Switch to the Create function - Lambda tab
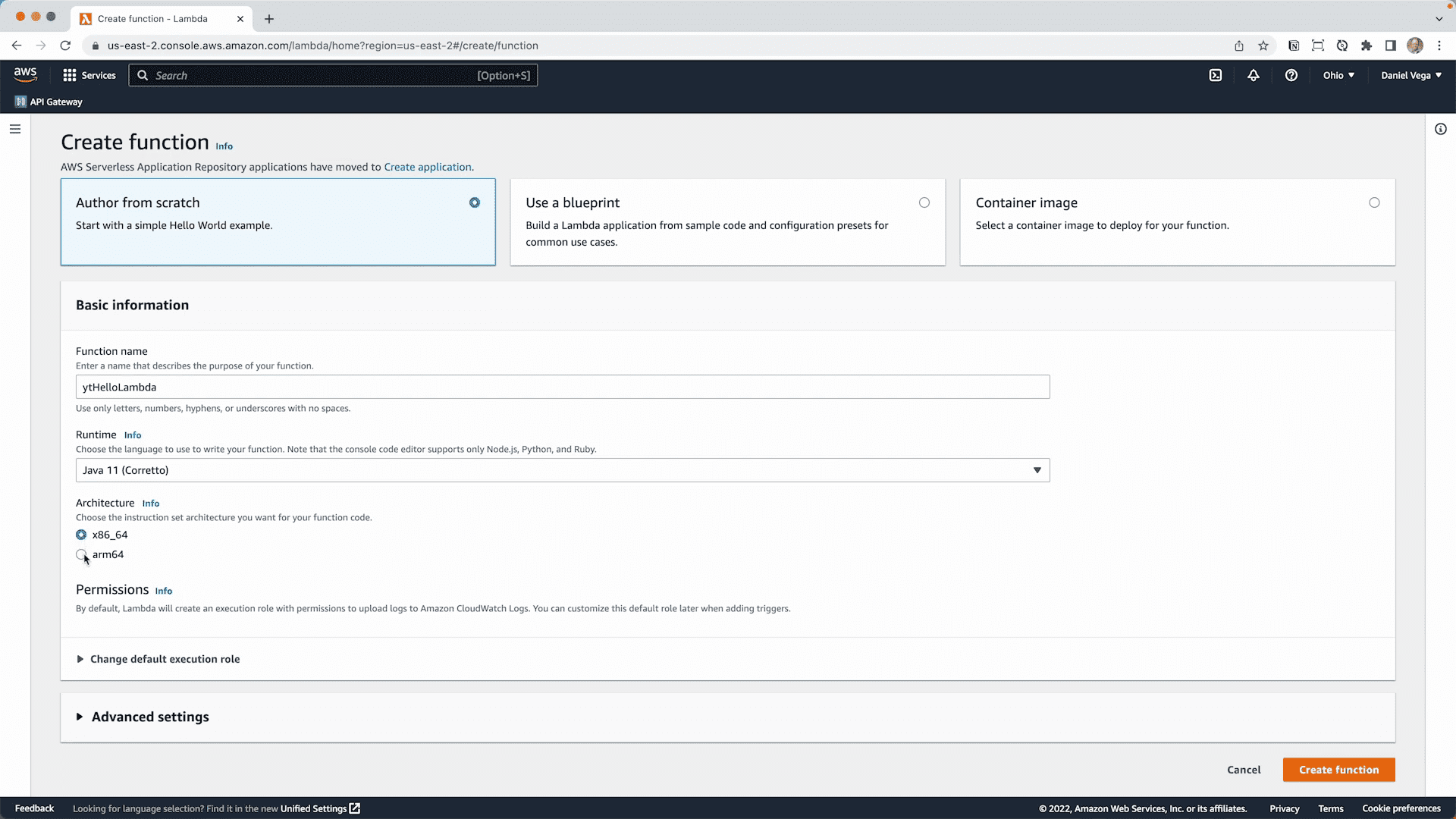 click(152, 18)
